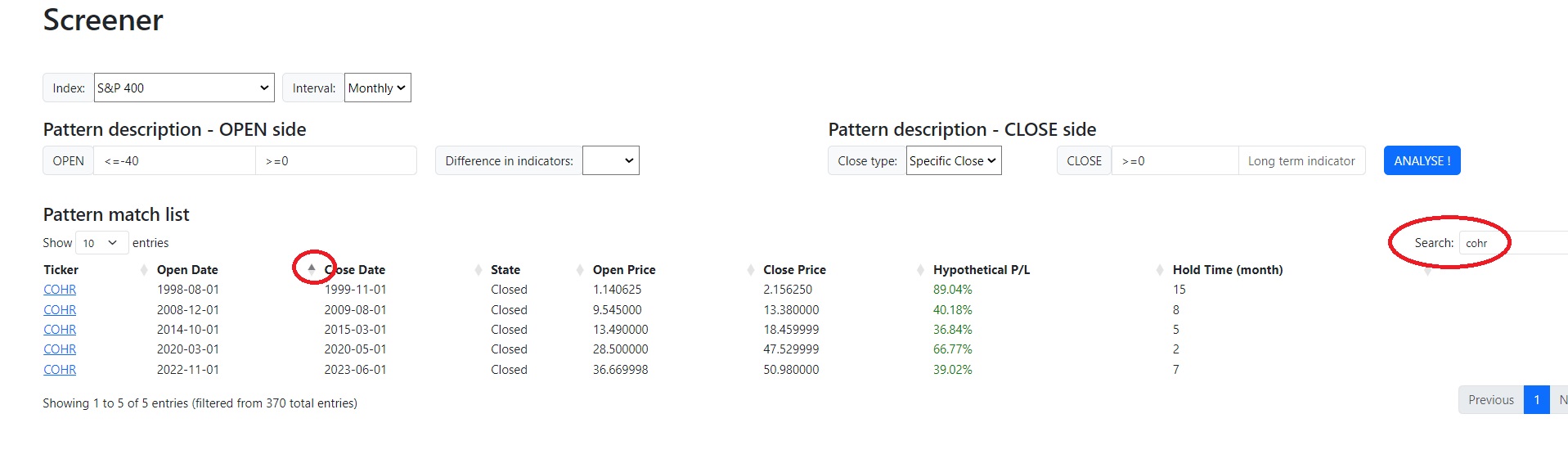Screen dimensions: 1568x450
Task: Click sort arrows beside Close Date
Action: tap(478, 269)
